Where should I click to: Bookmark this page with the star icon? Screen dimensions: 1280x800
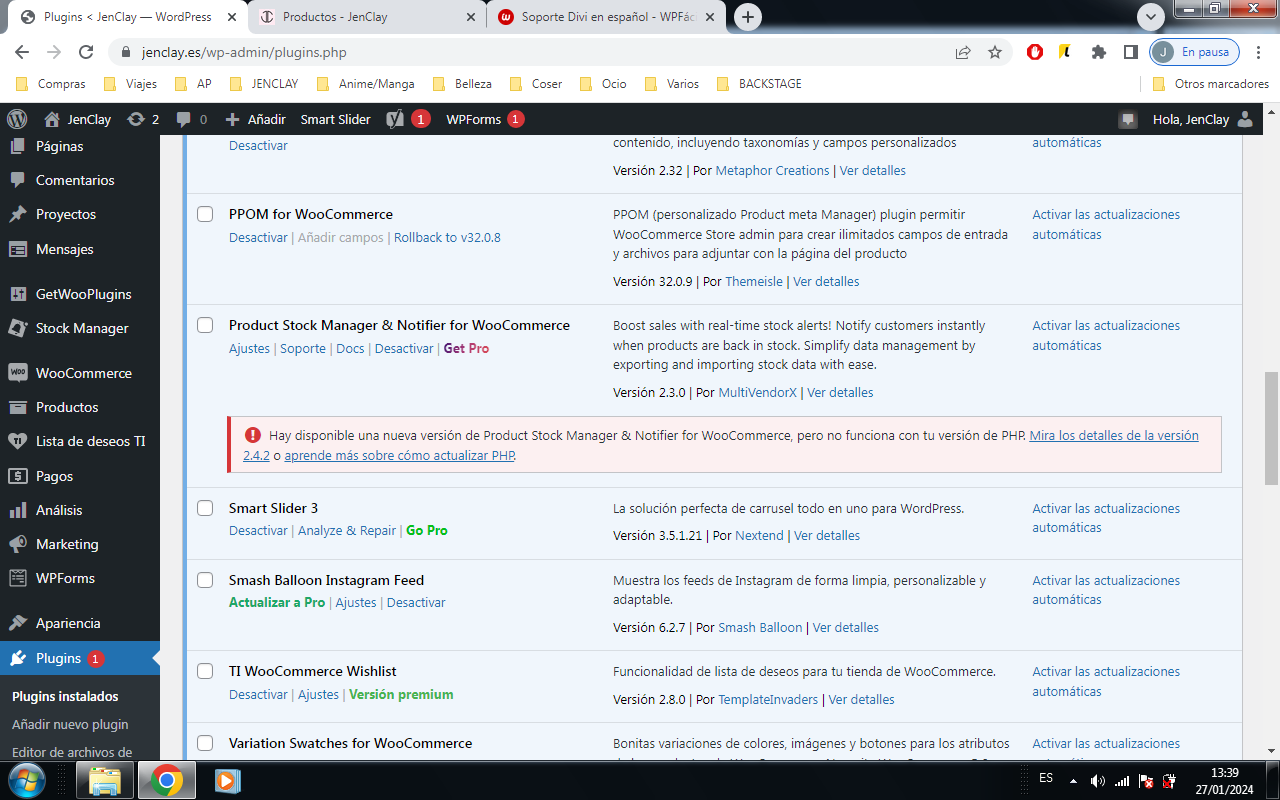click(x=994, y=52)
